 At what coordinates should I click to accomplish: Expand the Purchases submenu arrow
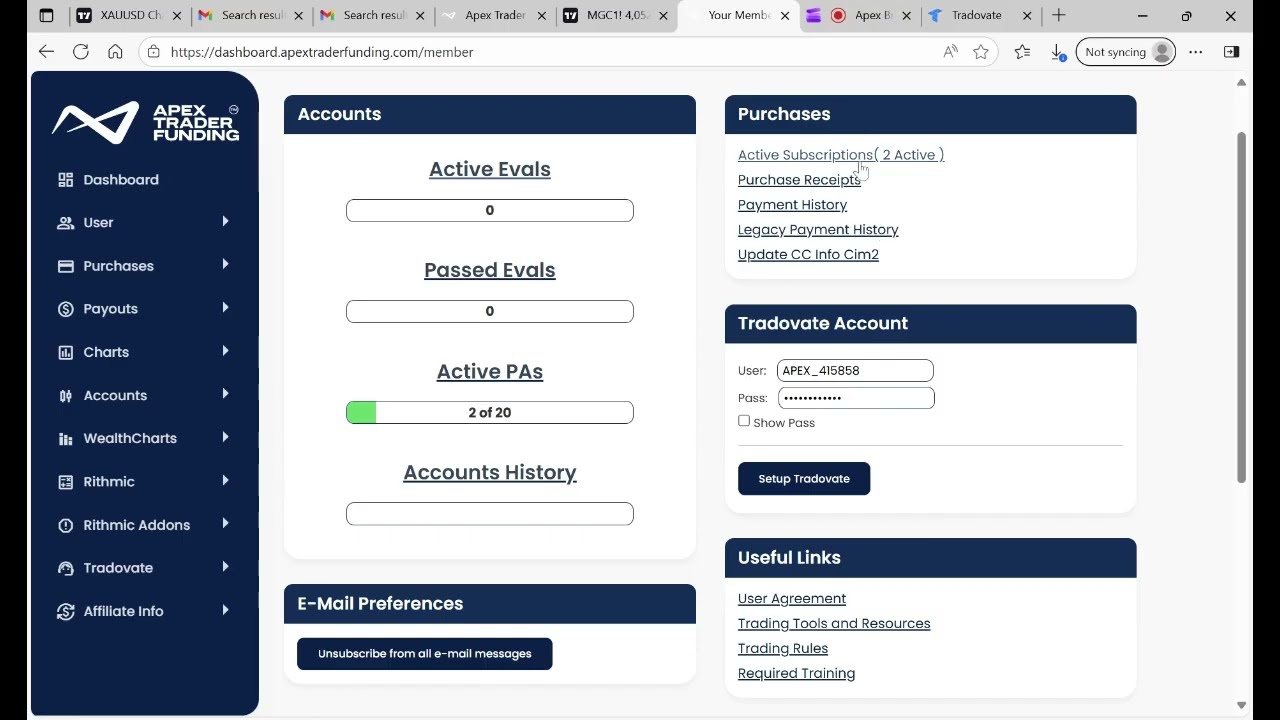(225, 265)
